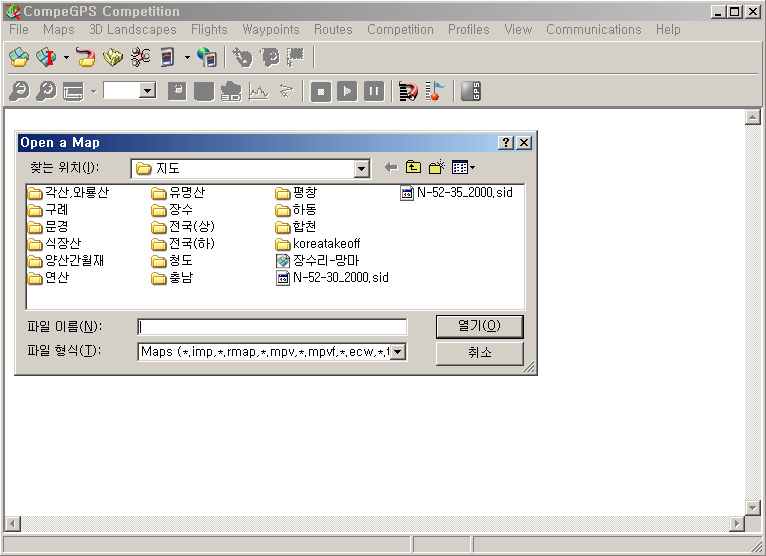Image resolution: width=766 pixels, height=556 pixels.
Task: Click the 취소 button
Action: [x=479, y=353]
